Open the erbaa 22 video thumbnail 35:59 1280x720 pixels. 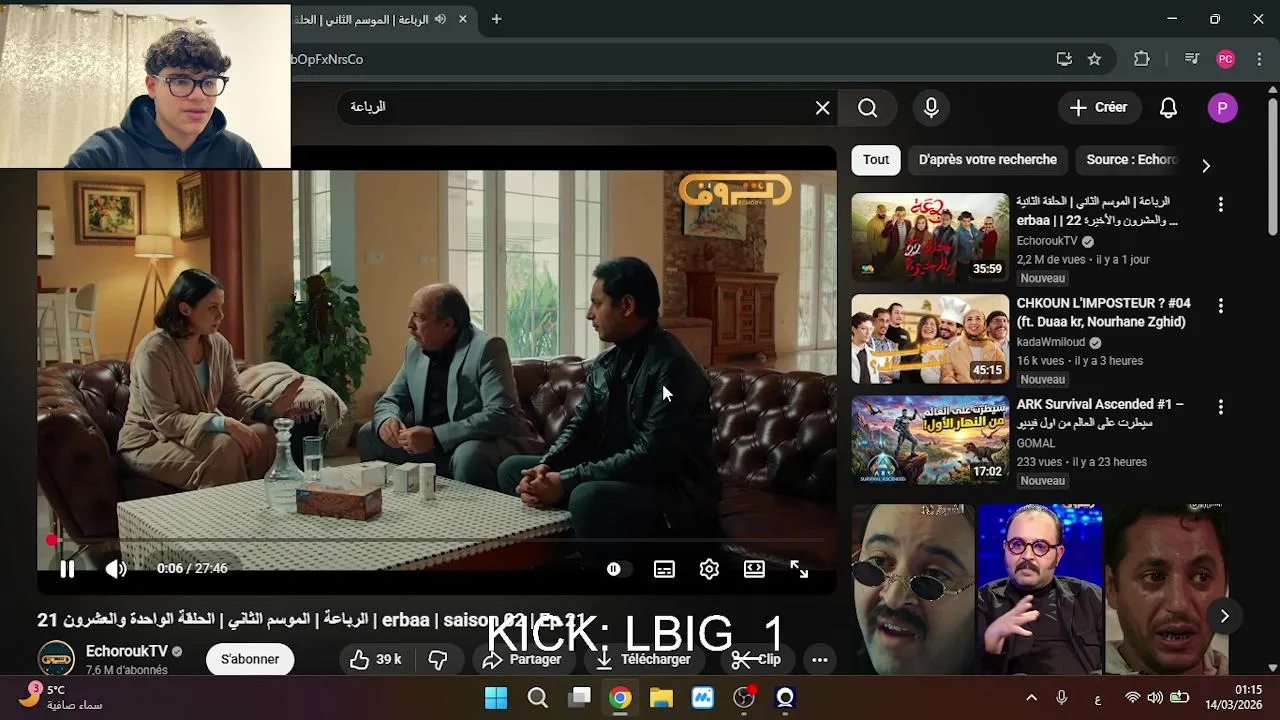click(x=930, y=237)
